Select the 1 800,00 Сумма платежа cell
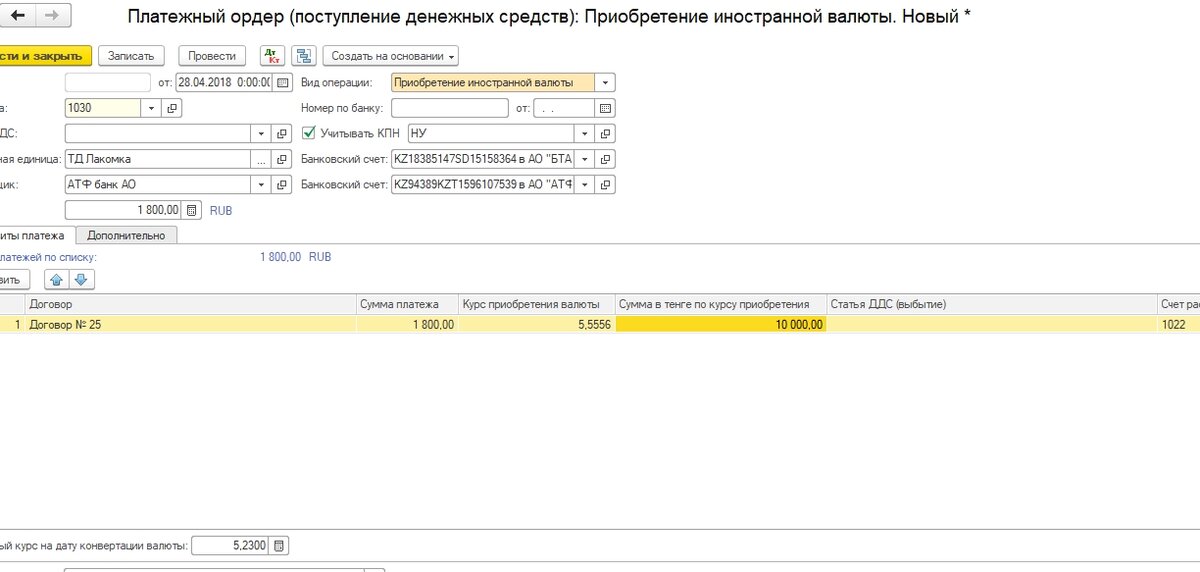Image resolution: width=1200 pixels, height=572 pixels. tap(407, 324)
